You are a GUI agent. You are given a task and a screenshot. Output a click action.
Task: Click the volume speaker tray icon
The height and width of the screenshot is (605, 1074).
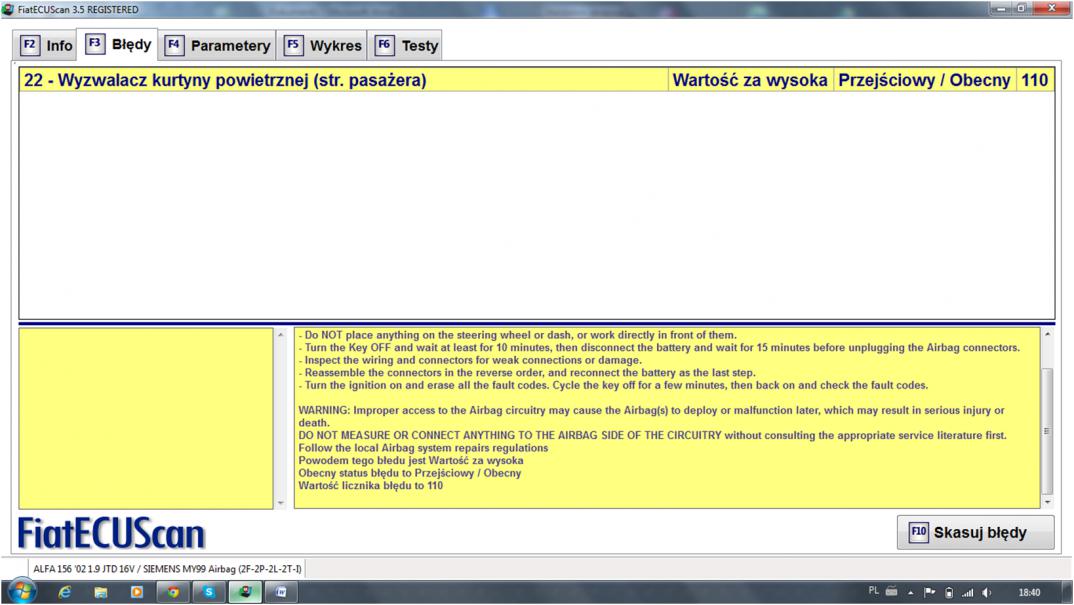pyautogui.click(x=986, y=593)
